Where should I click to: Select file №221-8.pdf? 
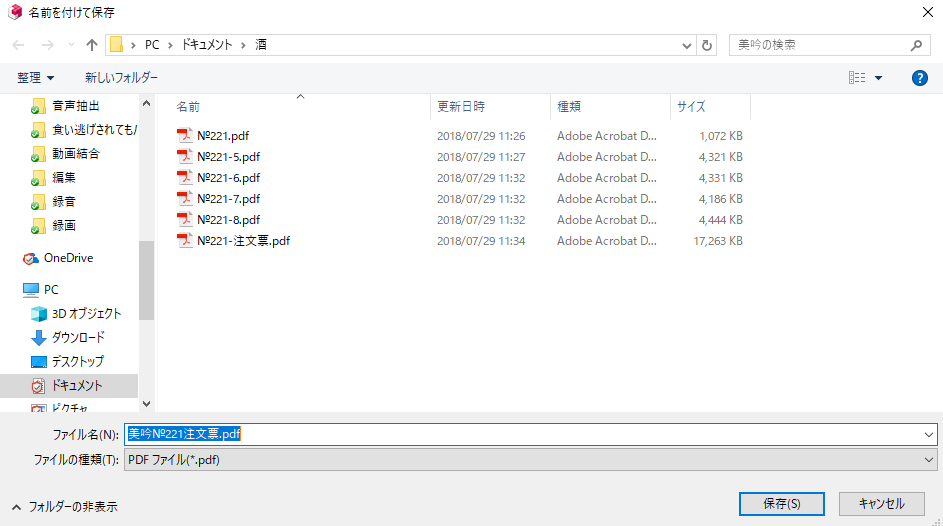pos(229,220)
